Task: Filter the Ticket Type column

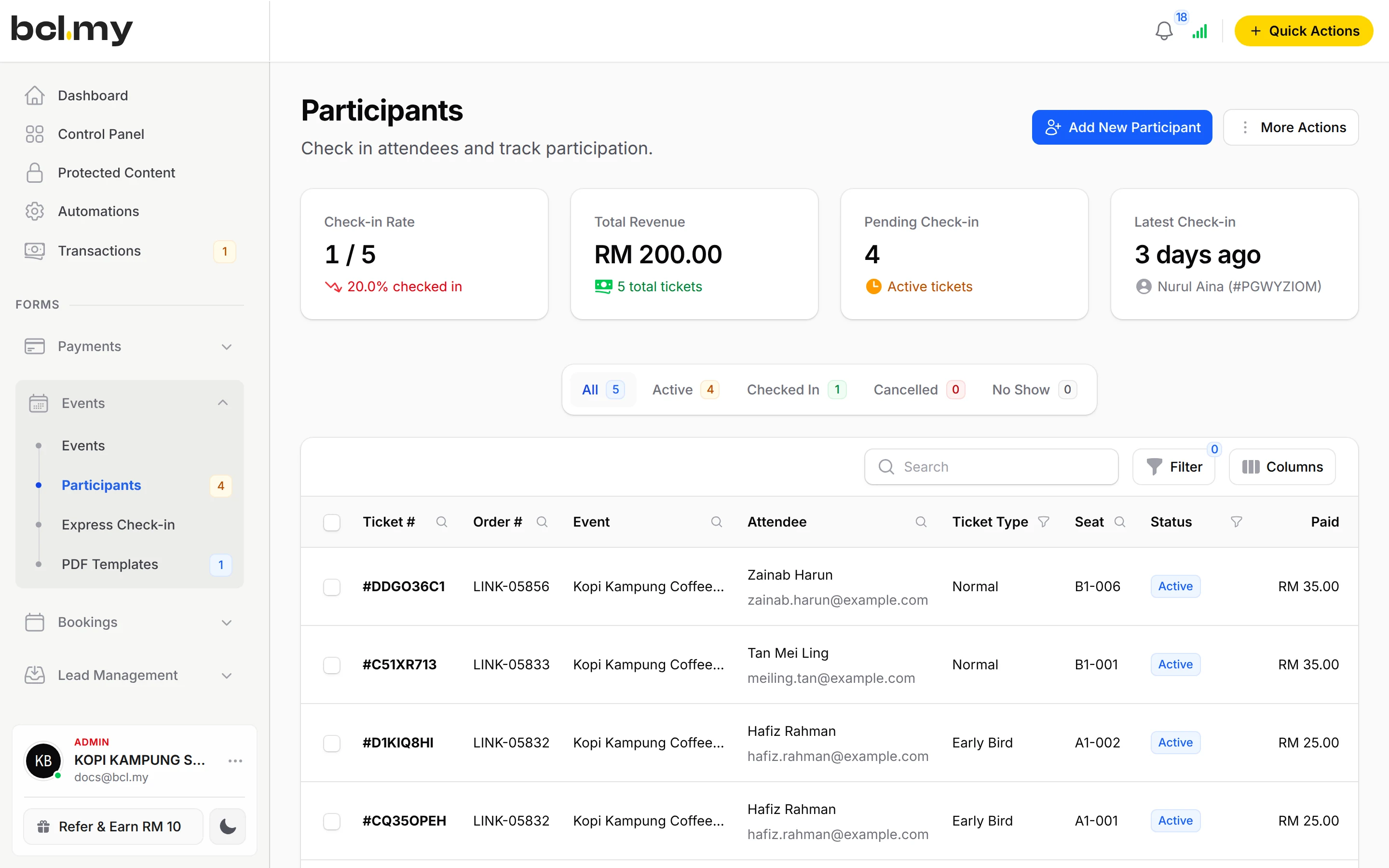Action: (x=1044, y=522)
